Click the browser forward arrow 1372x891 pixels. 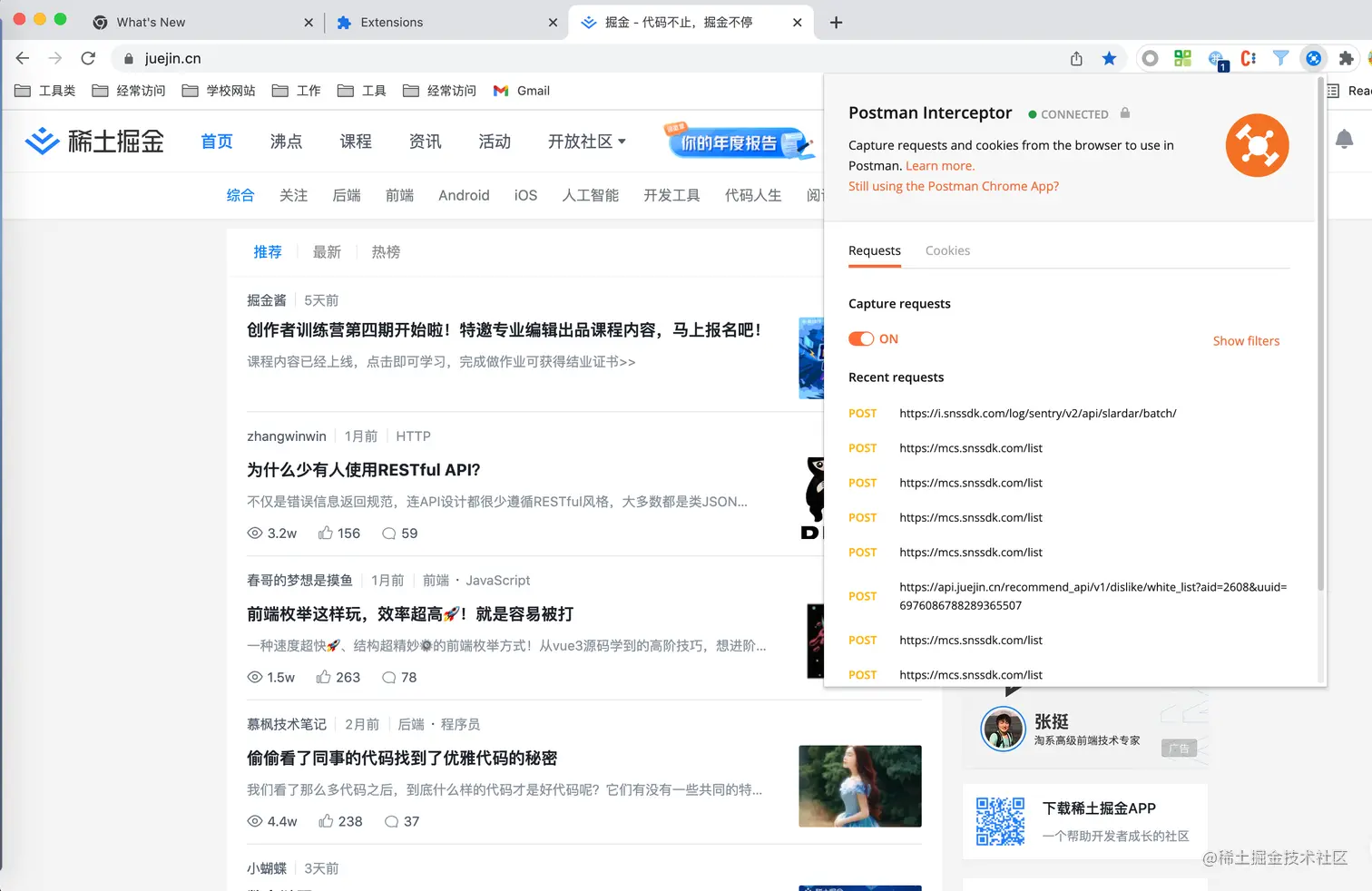[55, 58]
